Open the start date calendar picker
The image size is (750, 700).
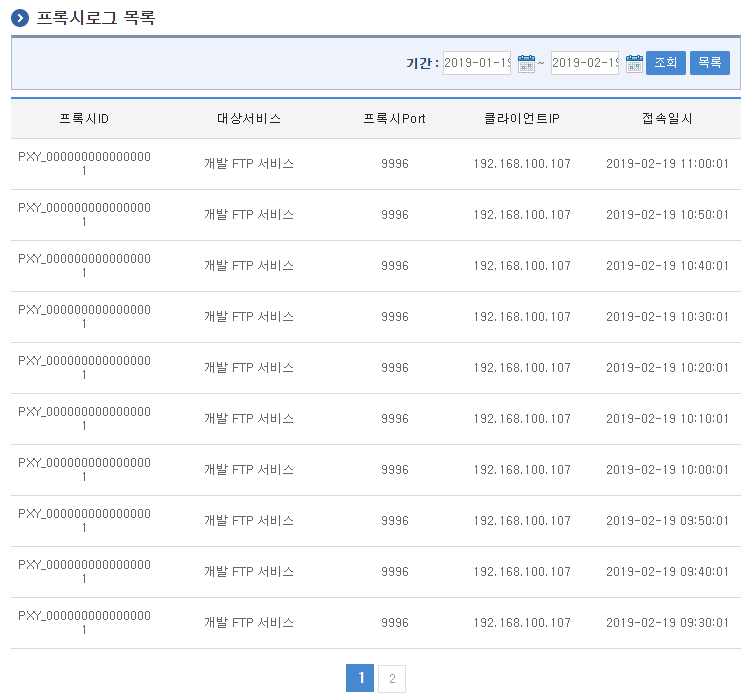[x=526, y=63]
